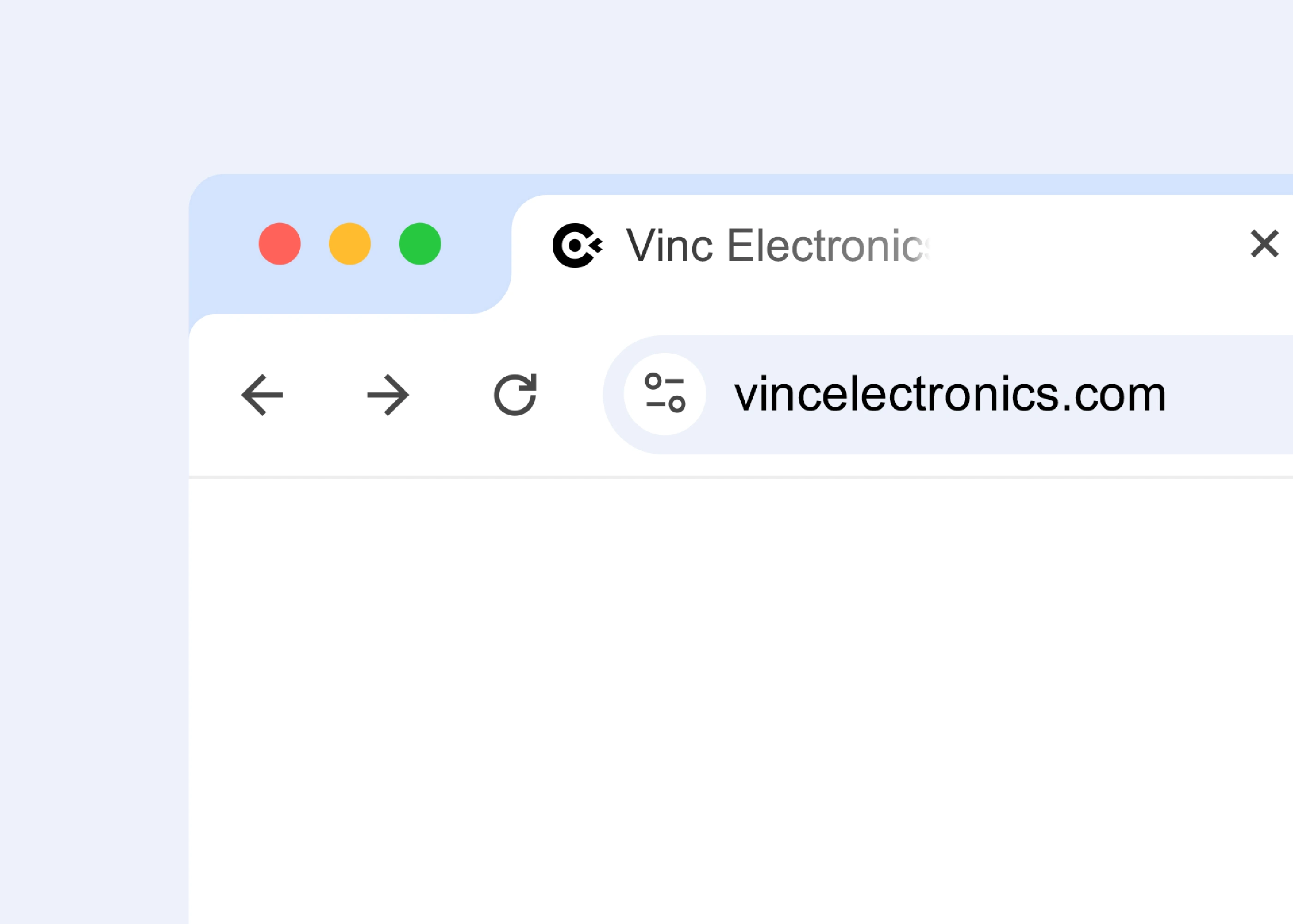Screen dimensions: 1293x924
Task: Open site information tune icon
Action: (665, 394)
